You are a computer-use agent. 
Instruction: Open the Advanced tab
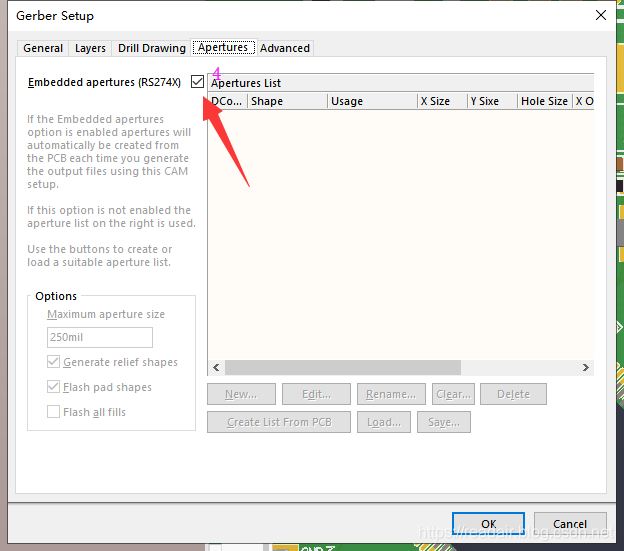(x=285, y=48)
